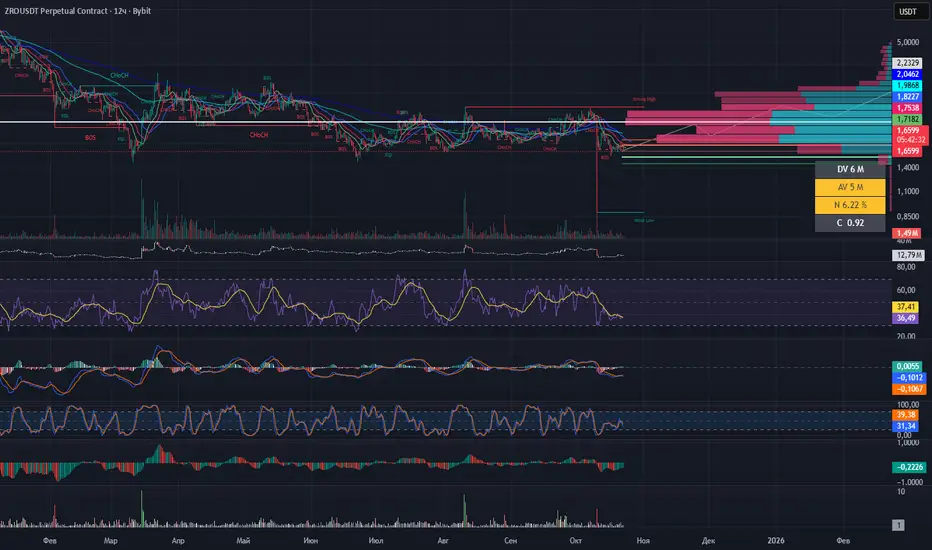Click the Апр month on time axis

178,540
